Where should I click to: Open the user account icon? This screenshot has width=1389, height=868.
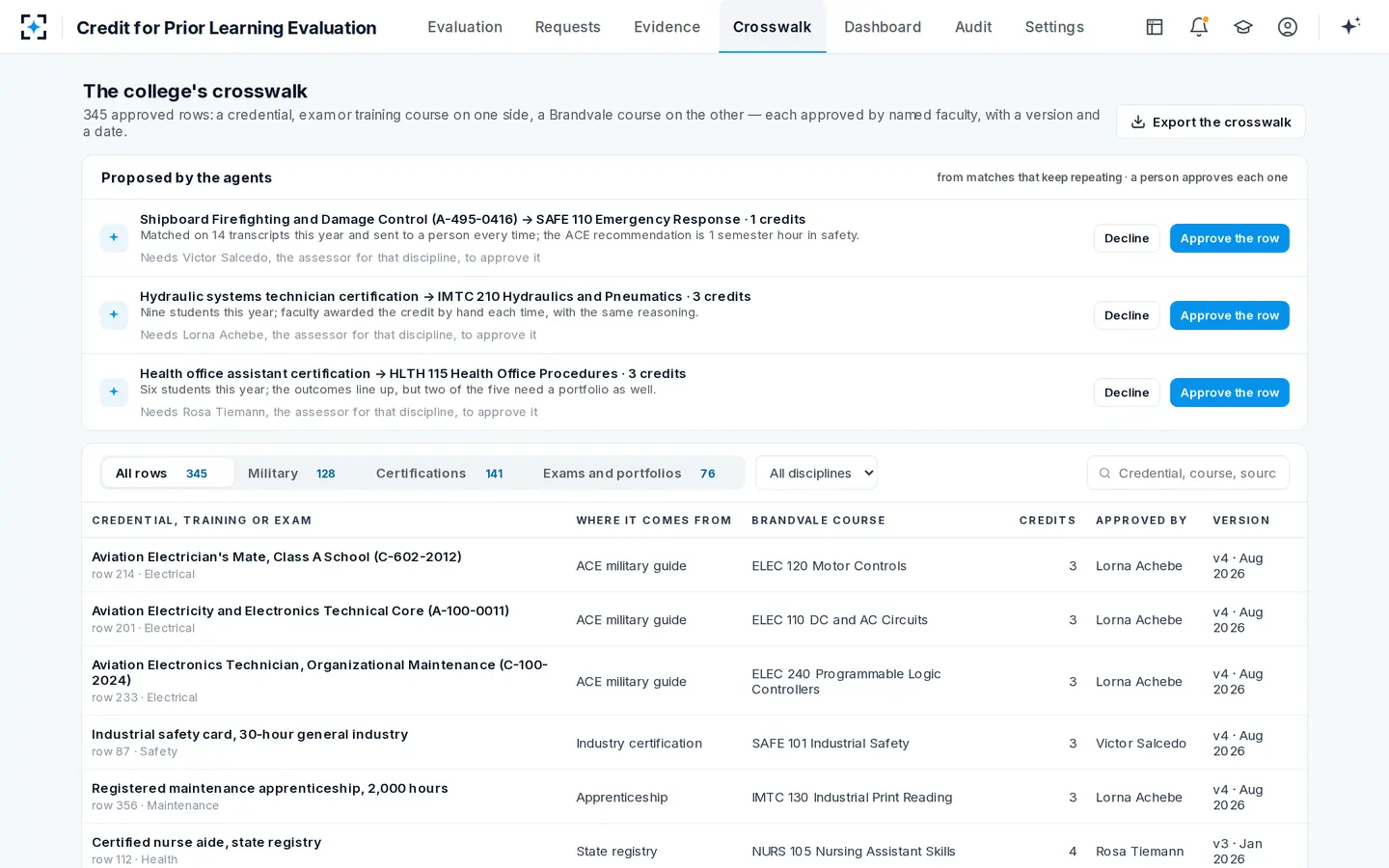tap(1288, 27)
